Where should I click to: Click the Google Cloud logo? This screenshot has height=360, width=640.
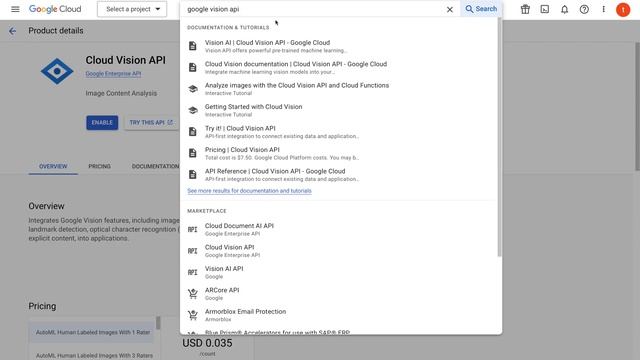point(55,9)
